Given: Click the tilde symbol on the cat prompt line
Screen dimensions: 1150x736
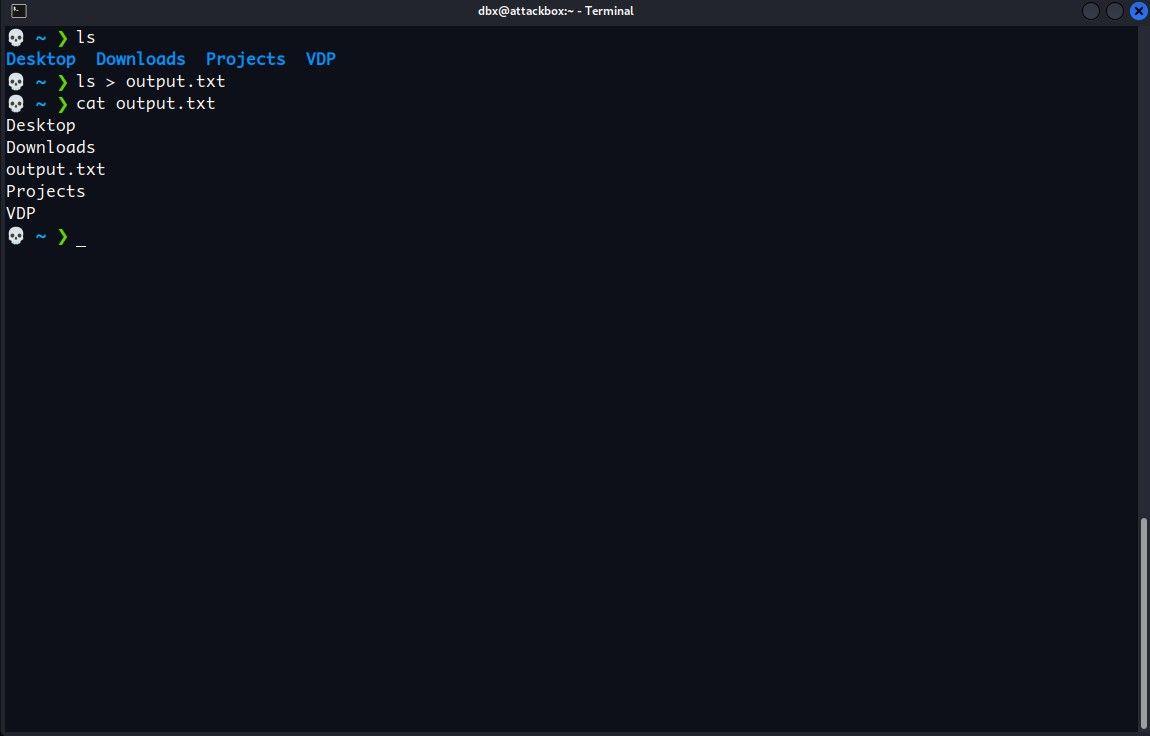Looking at the screenshot, I should coord(40,103).
